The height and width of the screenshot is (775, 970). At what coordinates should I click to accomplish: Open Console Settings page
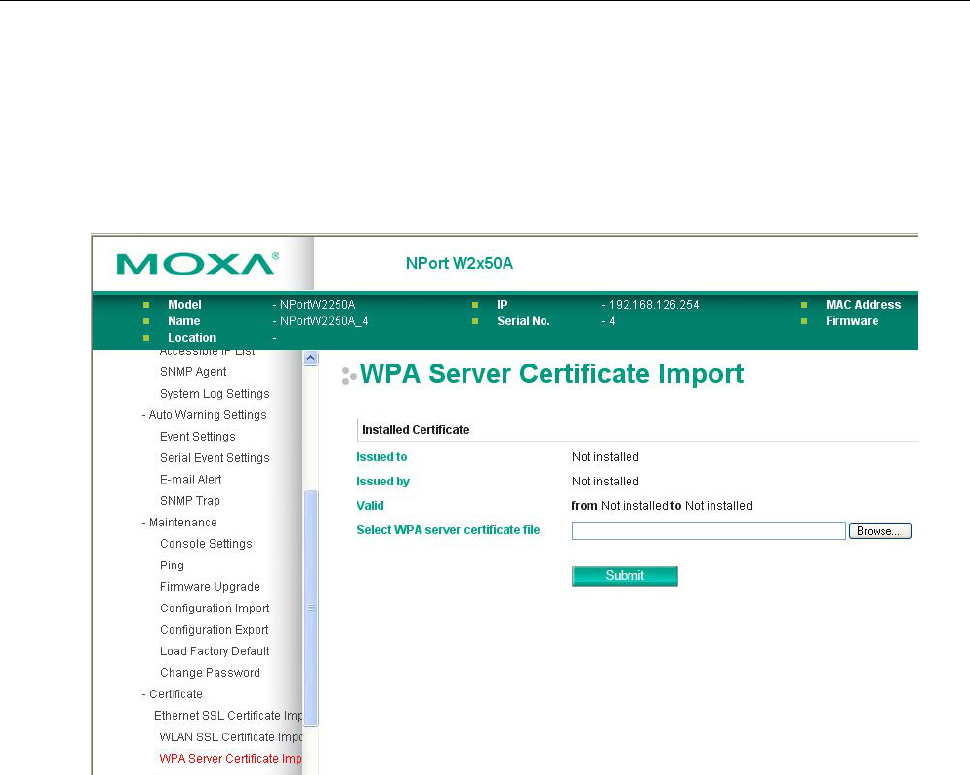(206, 544)
